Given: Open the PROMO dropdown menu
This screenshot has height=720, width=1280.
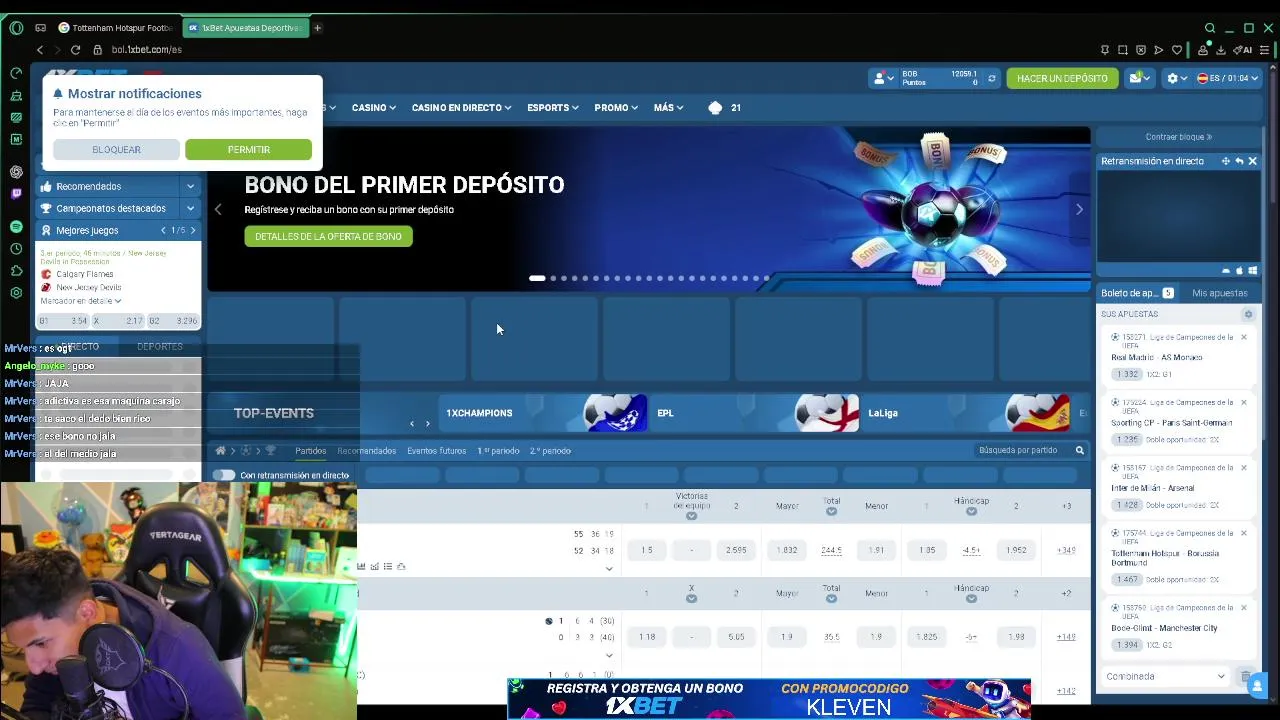Looking at the screenshot, I should tap(616, 107).
